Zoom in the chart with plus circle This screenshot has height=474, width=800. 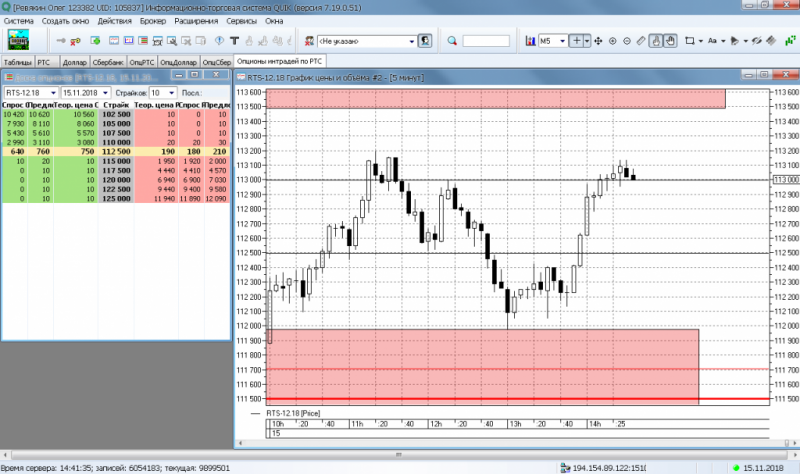coord(613,41)
